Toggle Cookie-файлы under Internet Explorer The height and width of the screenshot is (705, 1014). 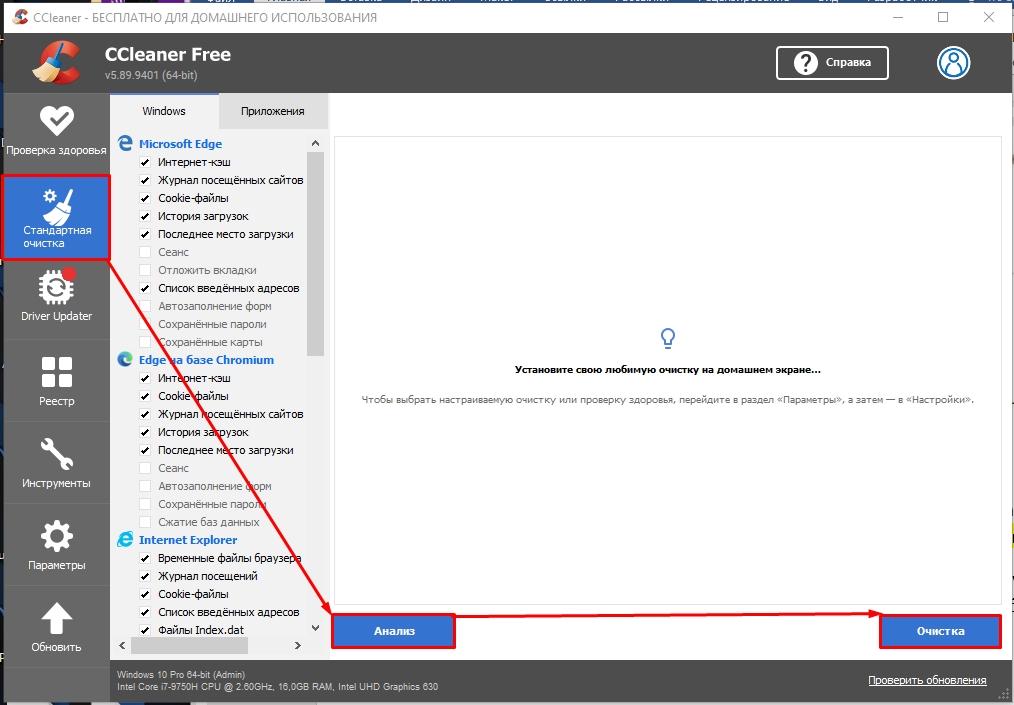pos(145,594)
